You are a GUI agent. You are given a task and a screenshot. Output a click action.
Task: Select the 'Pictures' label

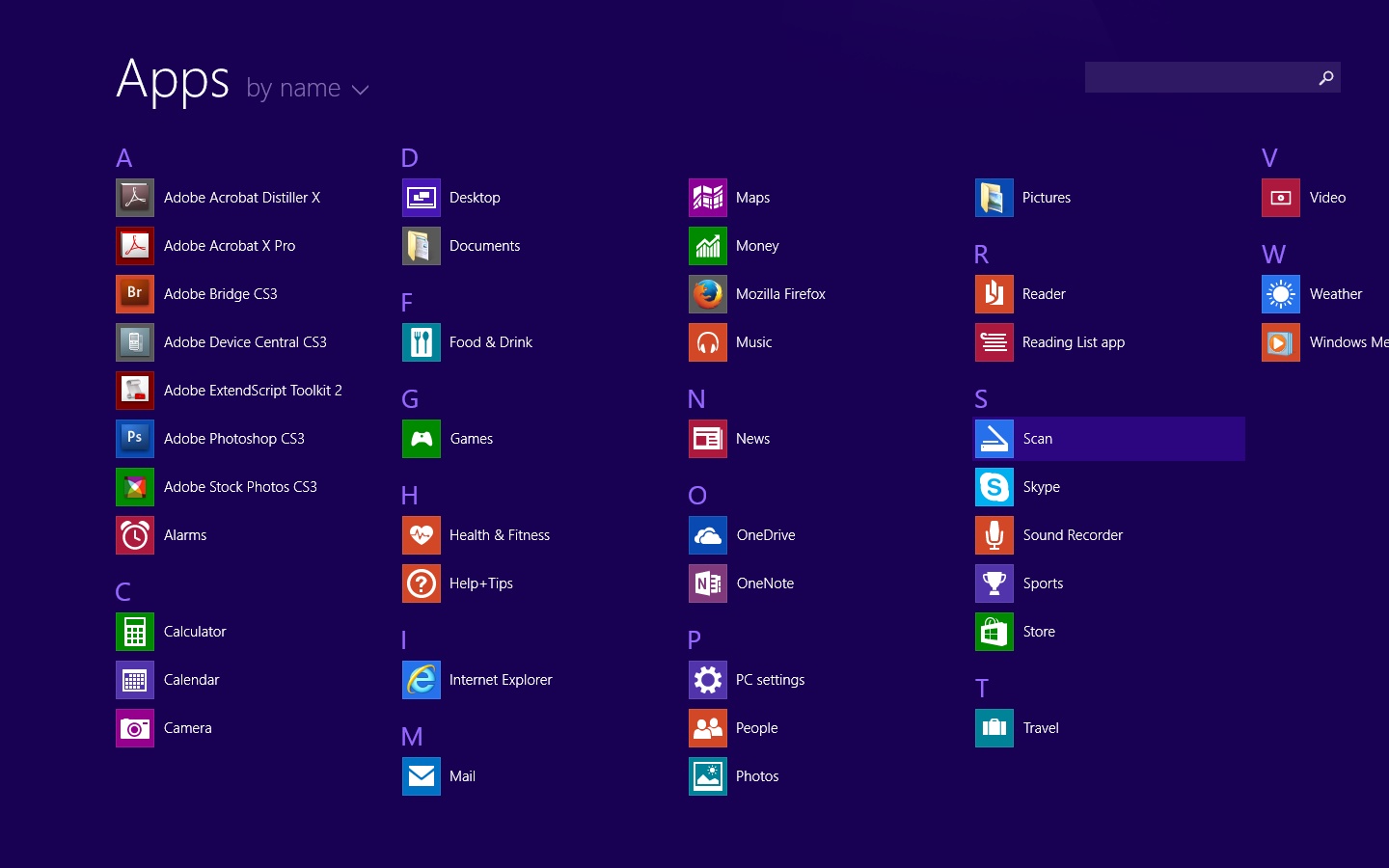1047,198
